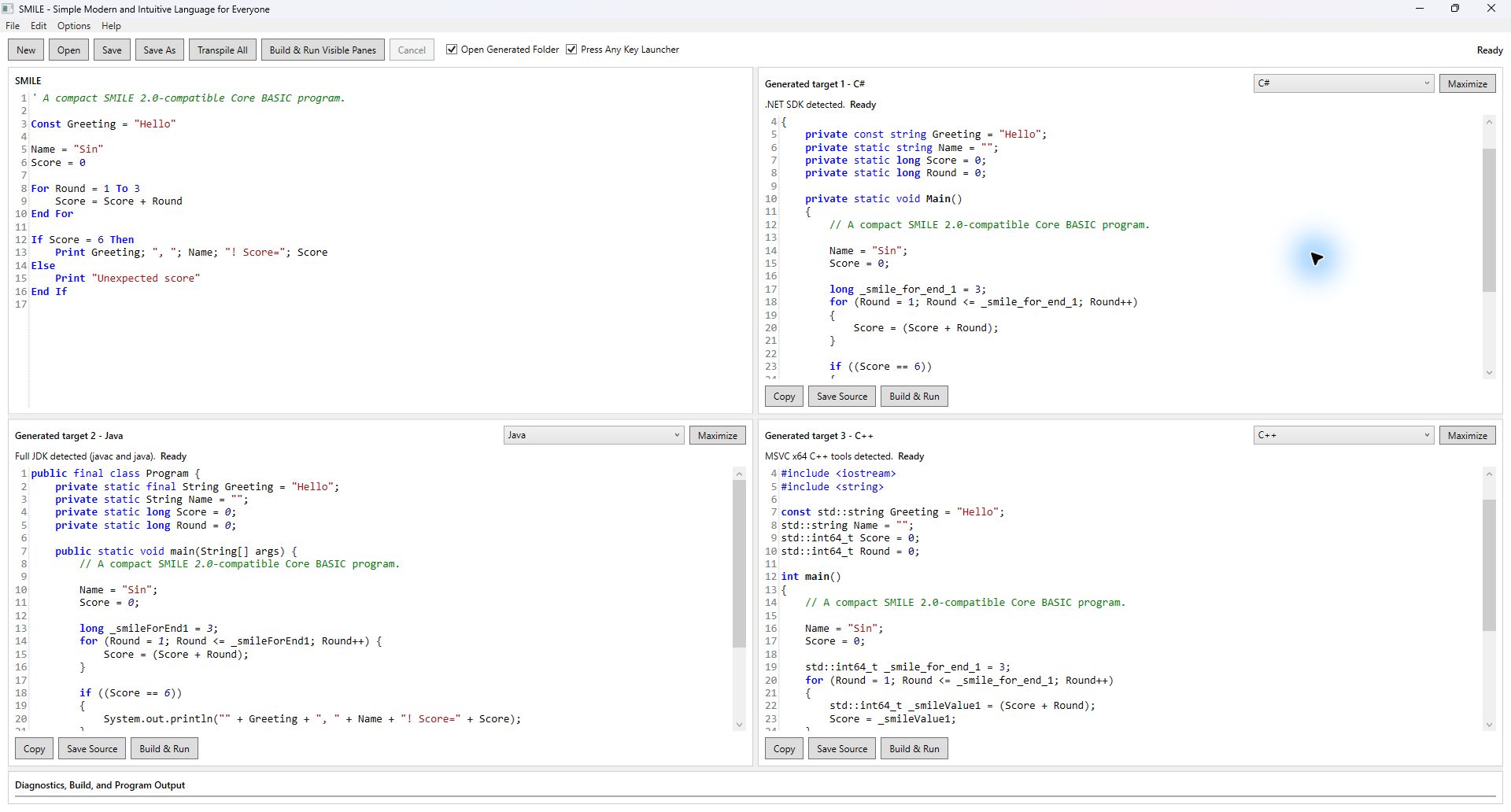Maximize the C# target pane
Viewport: 1511px width, 812px height.
click(1468, 83)
